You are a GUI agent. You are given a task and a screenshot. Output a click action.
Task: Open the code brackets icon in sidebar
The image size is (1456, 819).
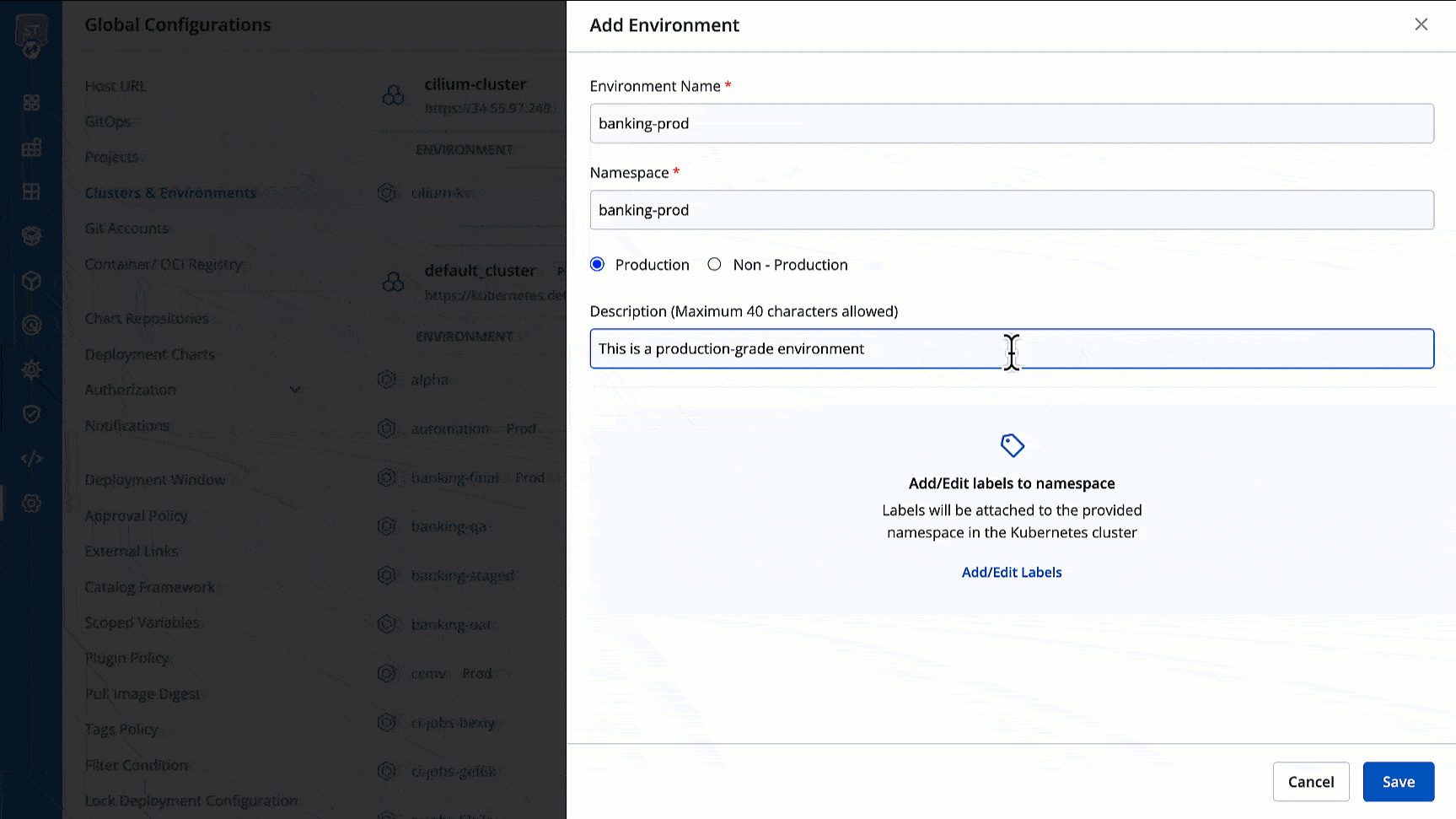tap(31, 459)
